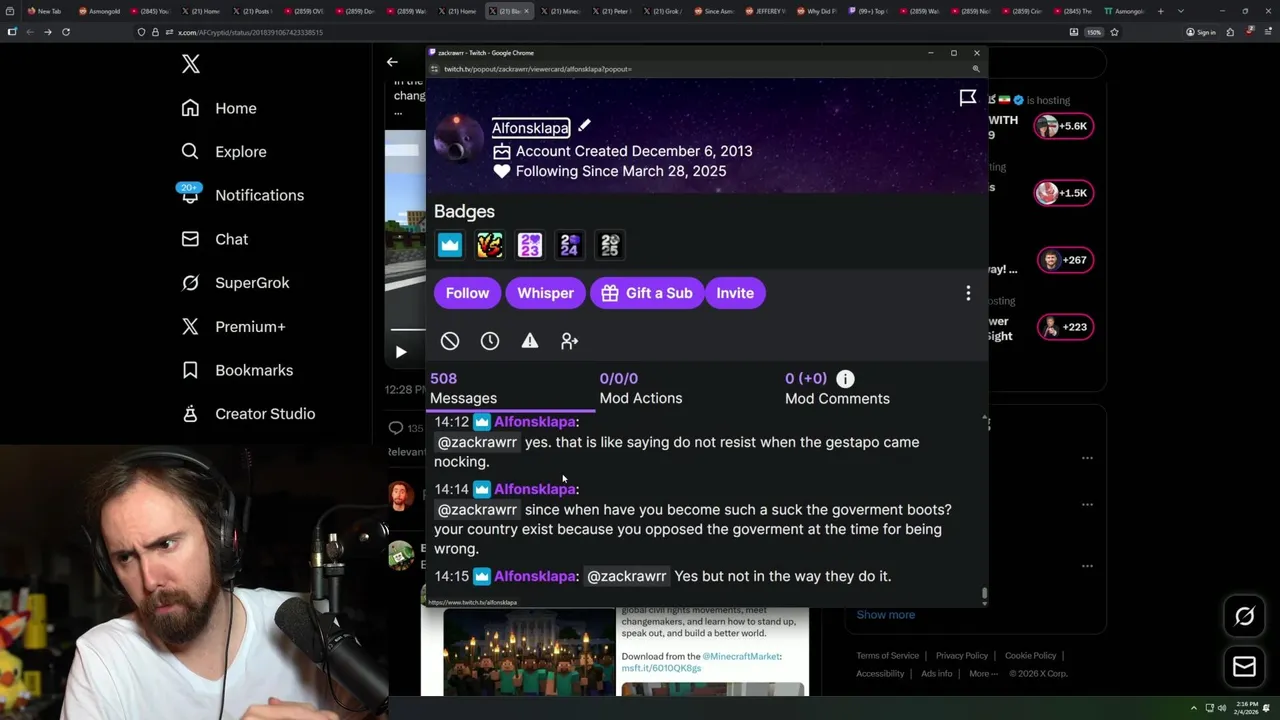Screen dimensions: 1280x720
Task: Click the @MinecraftMarket mention link
Action: click(741, 657)
